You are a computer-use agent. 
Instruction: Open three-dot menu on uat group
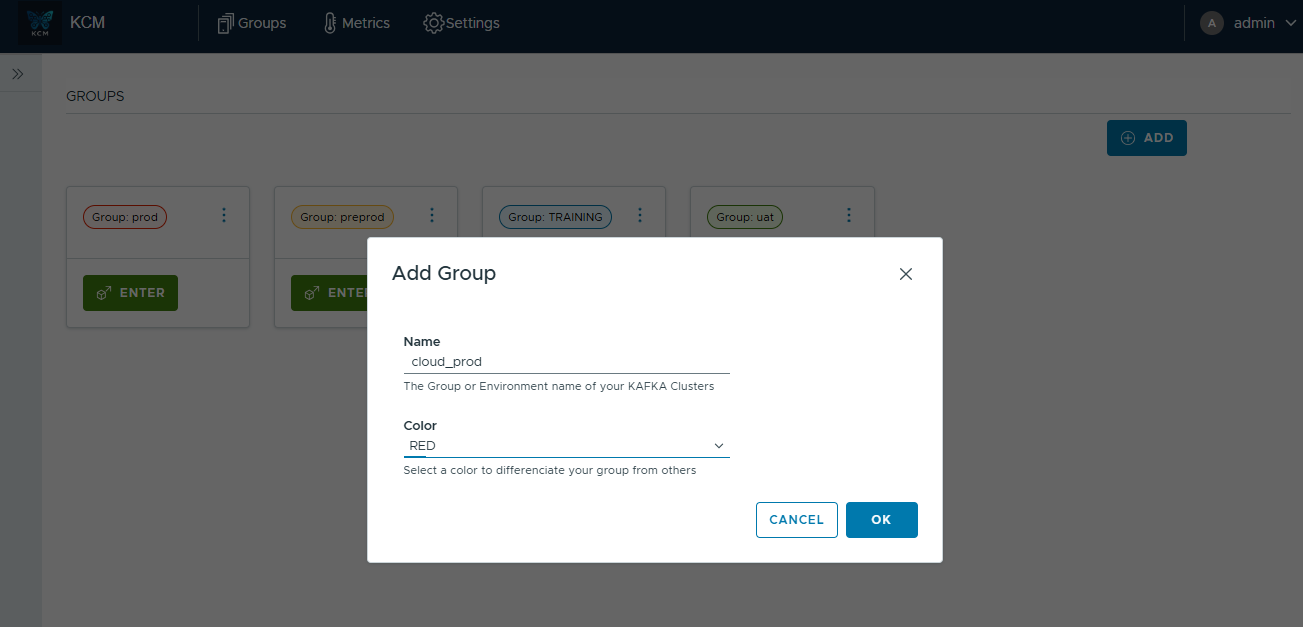click(848, 216)
